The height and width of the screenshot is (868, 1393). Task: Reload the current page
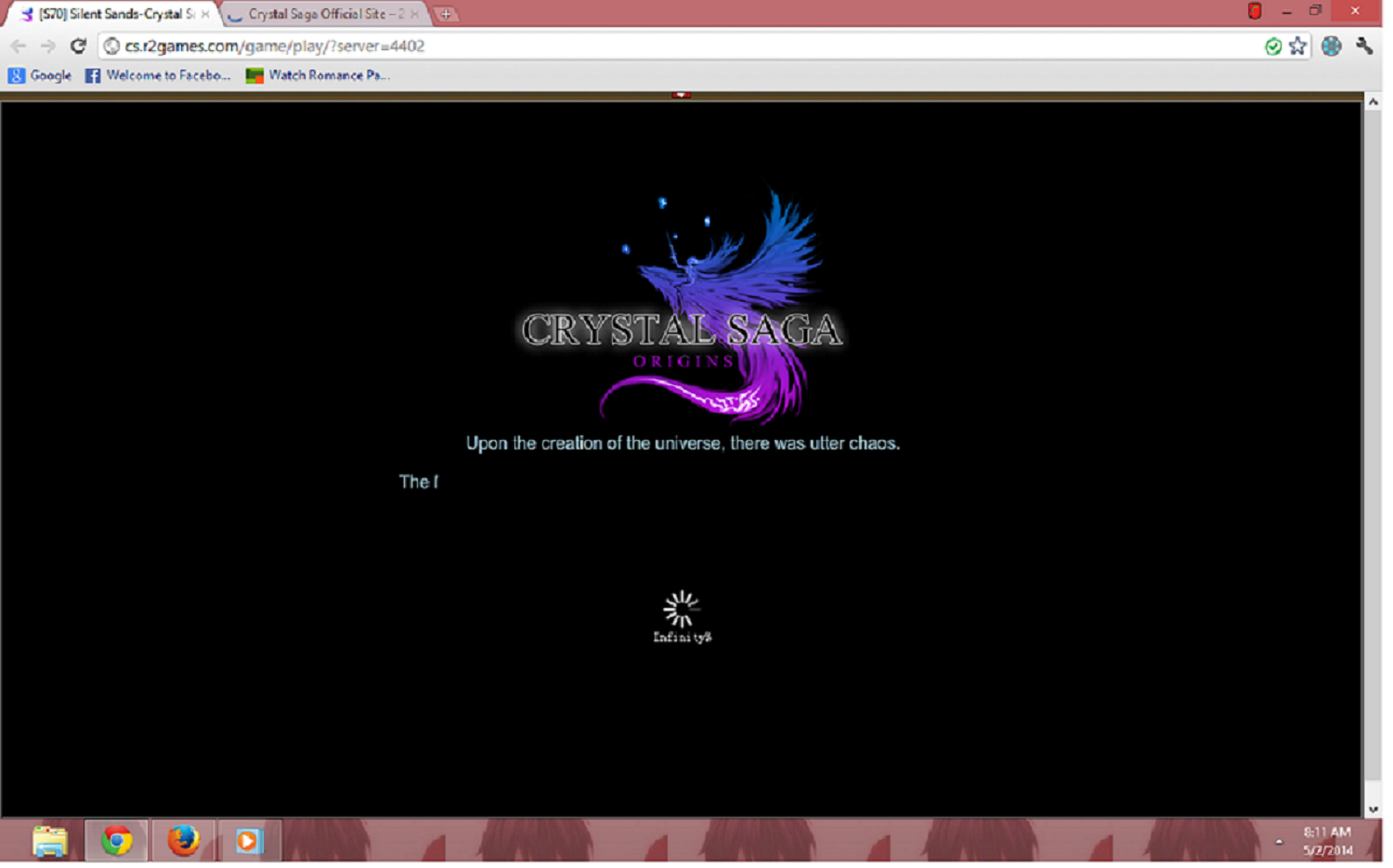pos(78,45)
